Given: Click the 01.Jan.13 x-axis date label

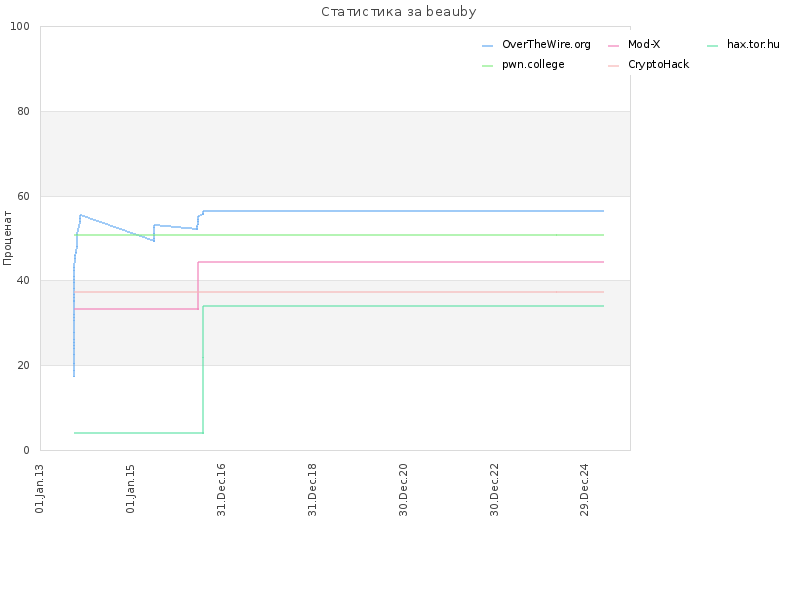Looking at the screenshot, I should point(39,489).
